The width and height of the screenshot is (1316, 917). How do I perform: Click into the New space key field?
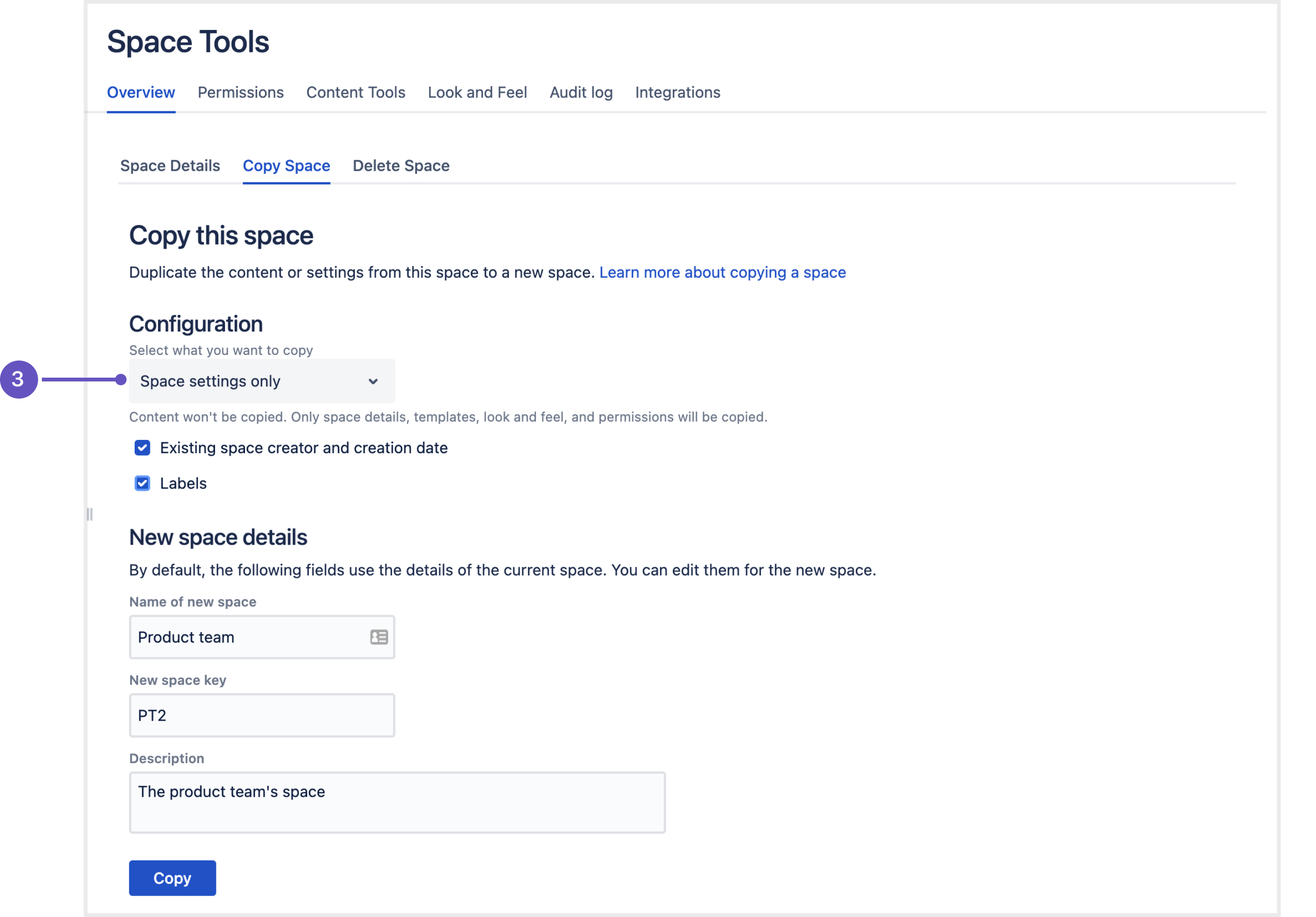[262, 715]
